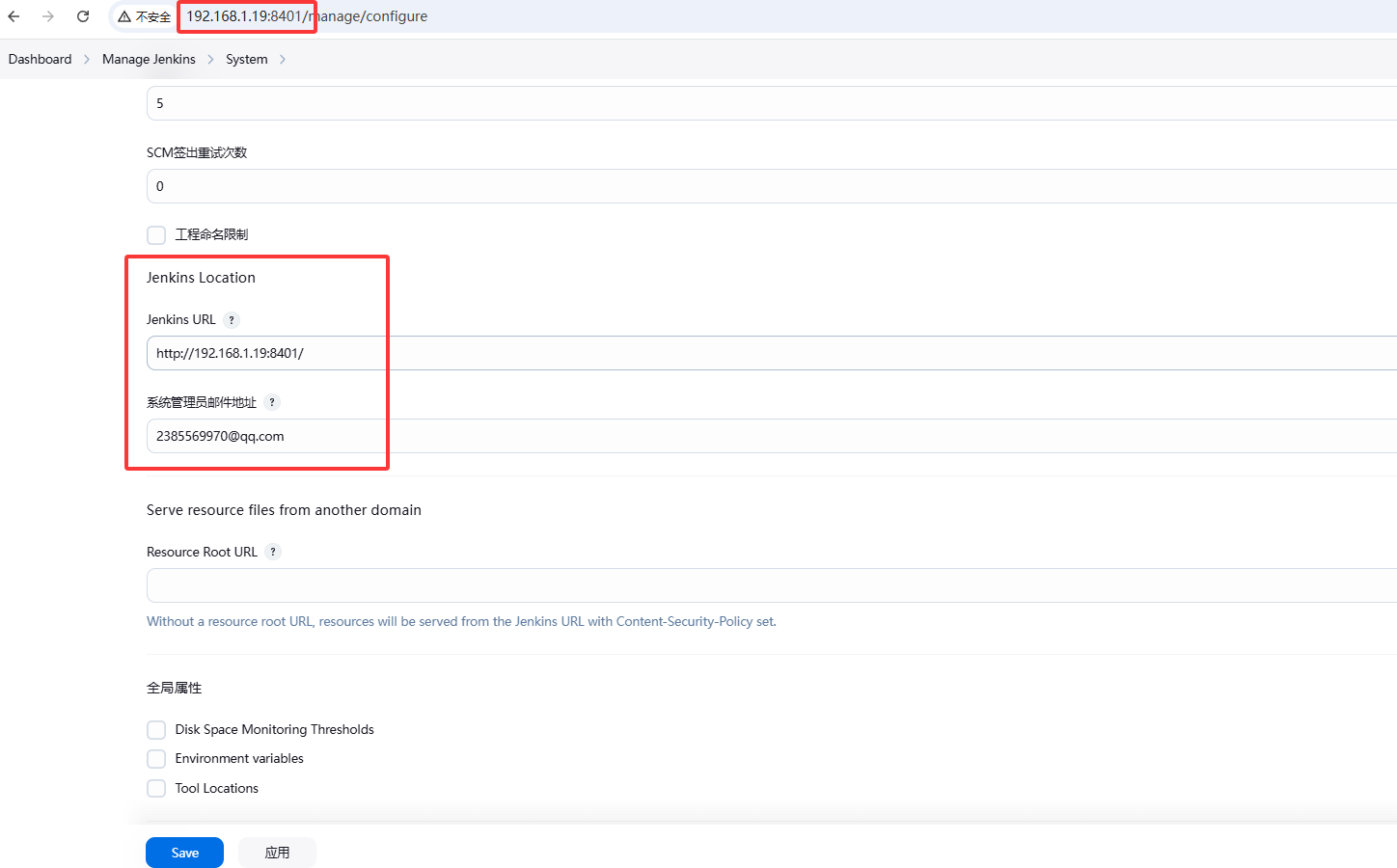Expand chevron after System breadcrumb

(x=283, y=60)
